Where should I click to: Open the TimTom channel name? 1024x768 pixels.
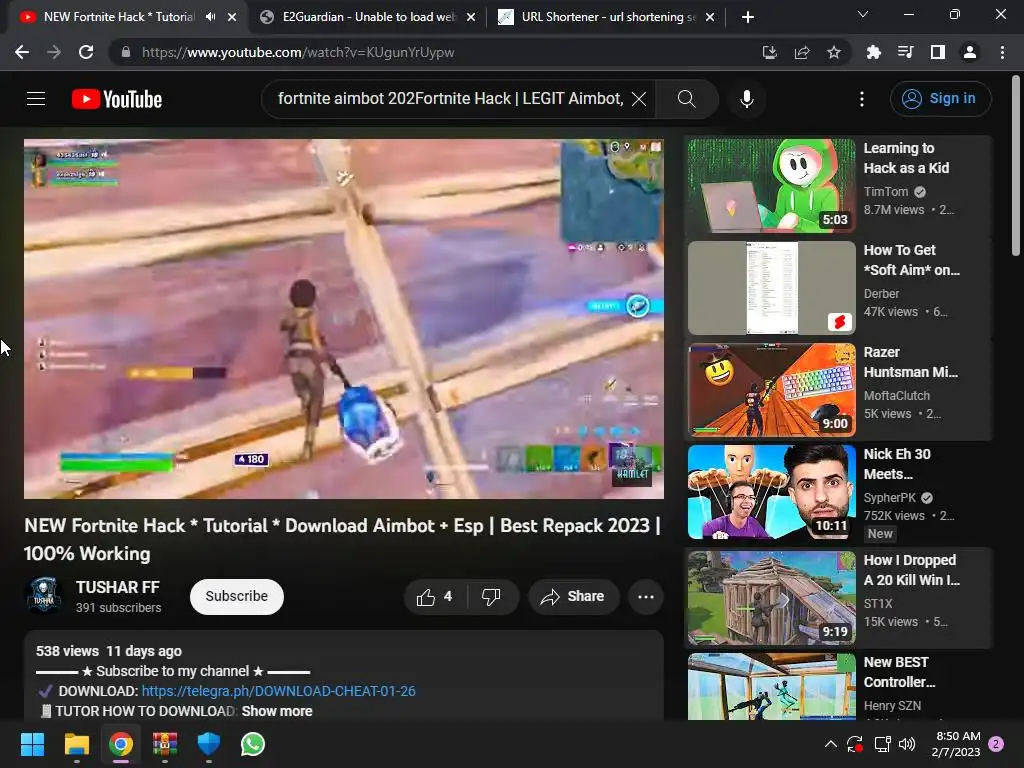[x=886, y=191]
